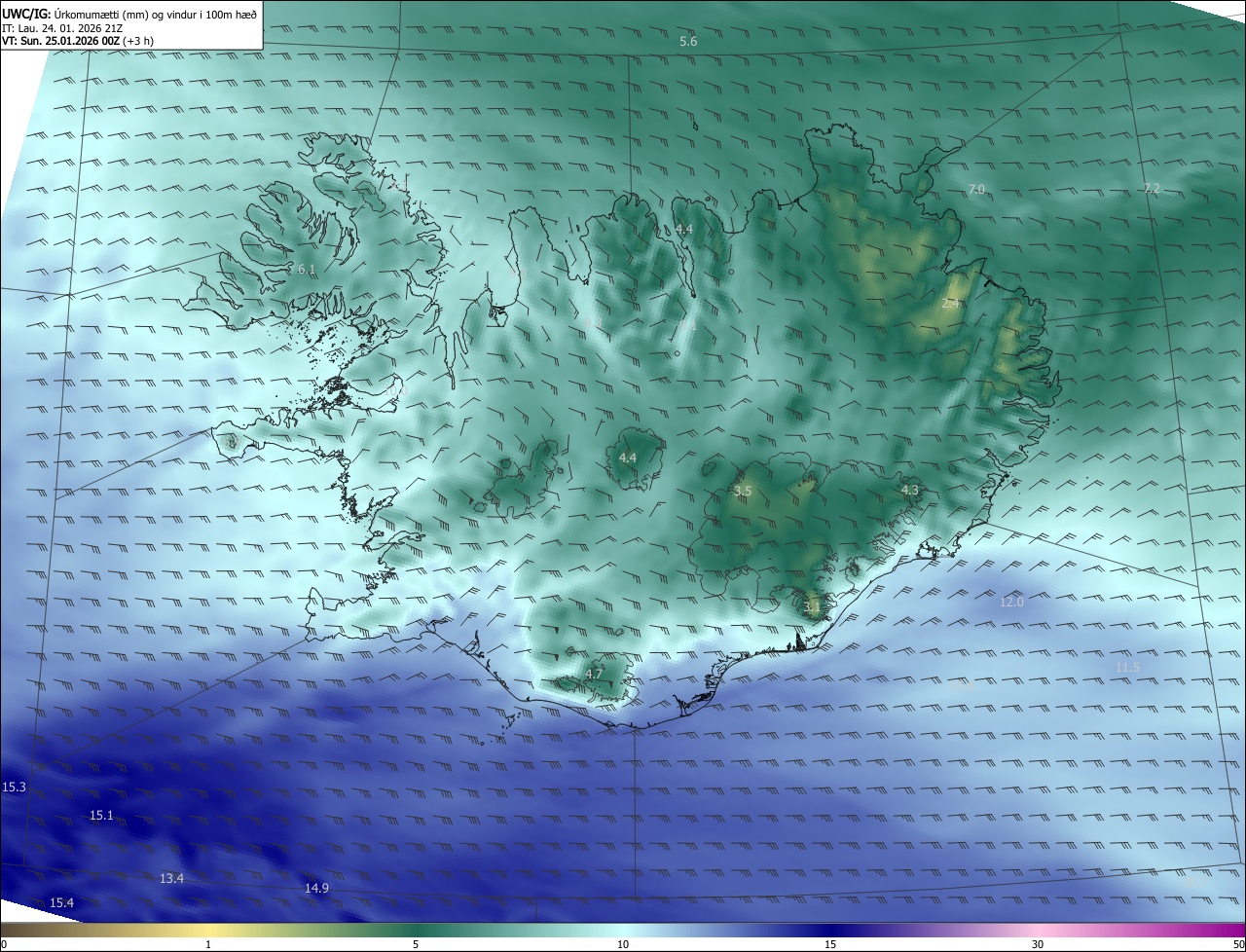Click the 10 tick on the color scale
The height and width of the screenshot is (952, 1246).
pyautogui.click(x=623, y=944)
